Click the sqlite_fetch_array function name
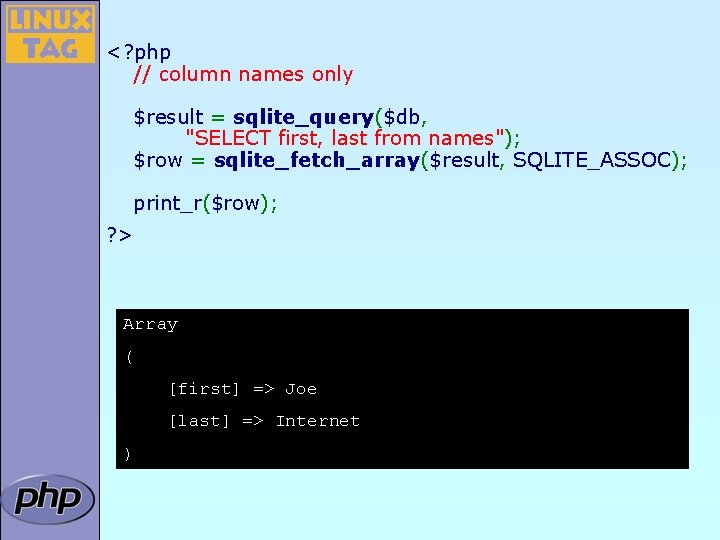This screenshot has height=540, width=720. coord(316,160)
